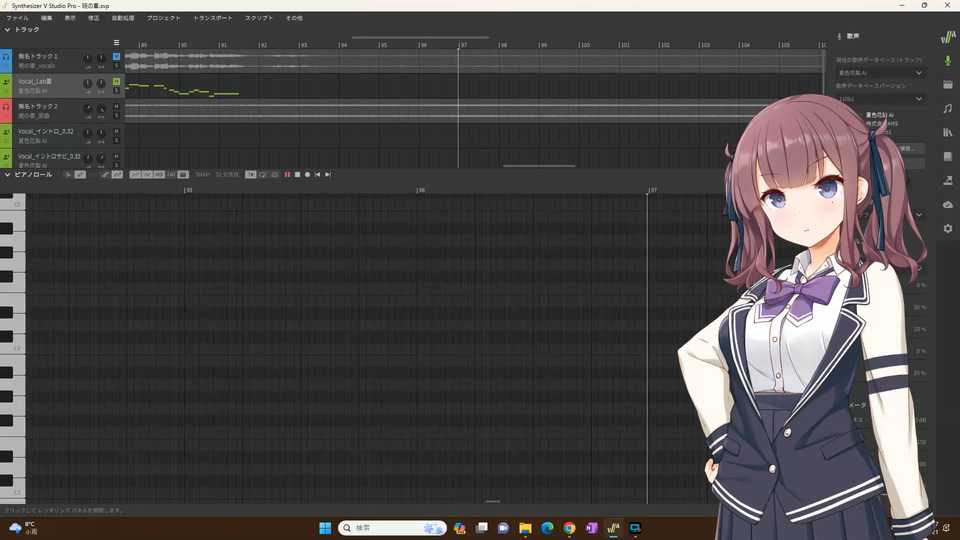The width and height of the screenshot is (960, 540).
Task: Jump to end with skip-forward button
Action: [x=328, y=174]
